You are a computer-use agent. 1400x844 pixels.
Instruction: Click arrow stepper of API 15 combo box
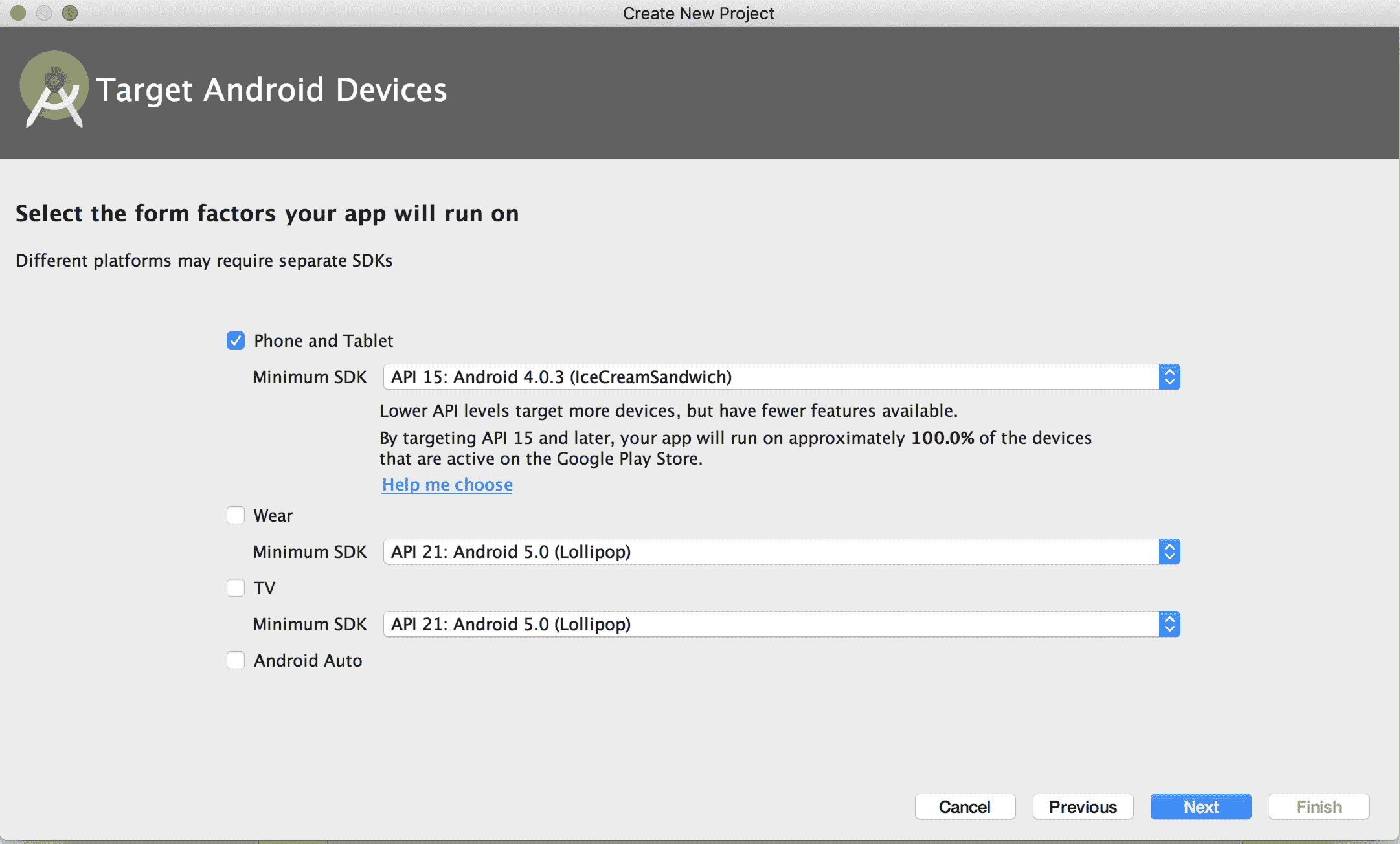click(x=1169, y=377)
